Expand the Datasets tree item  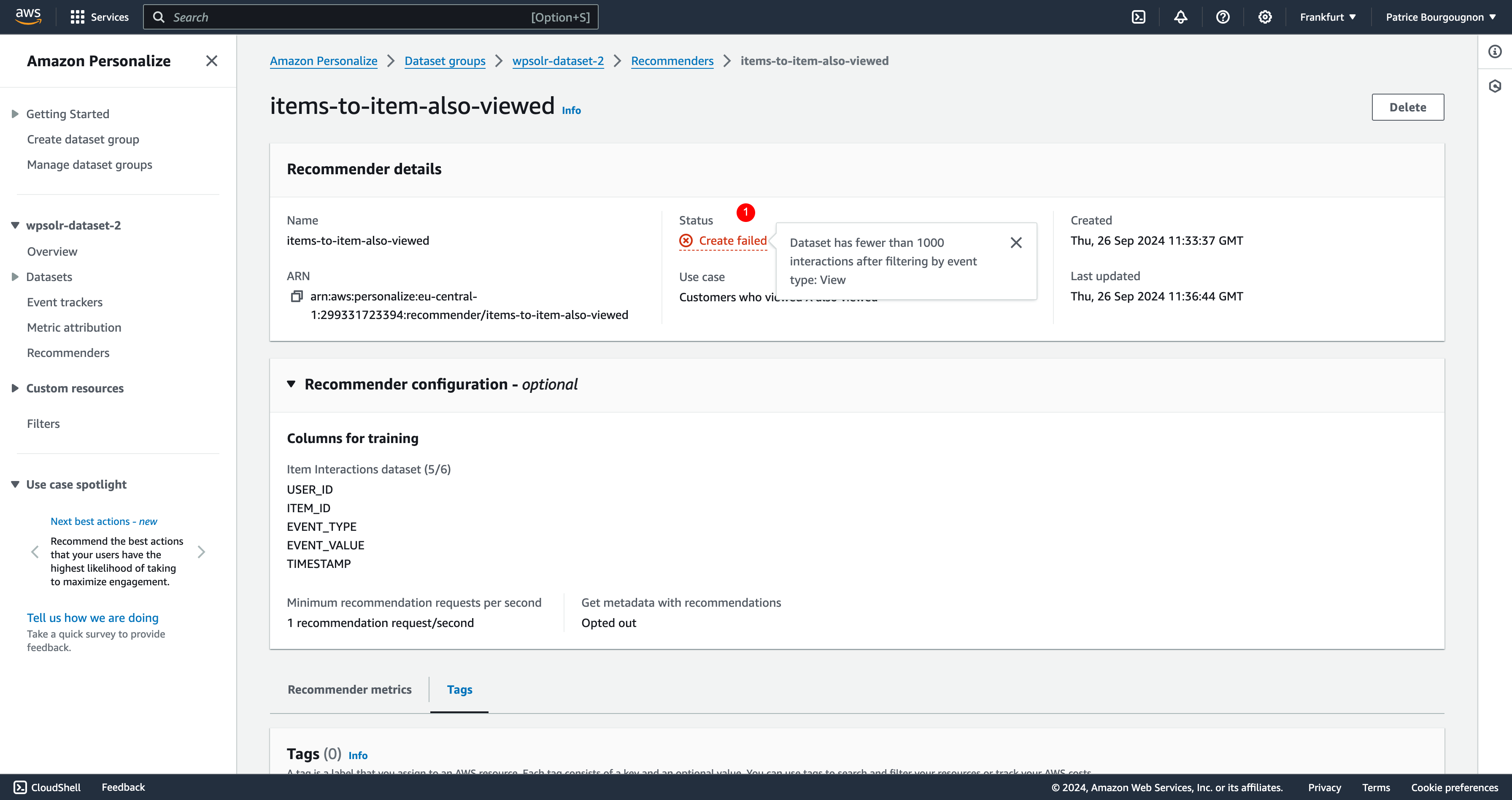[x=15, y=277]
